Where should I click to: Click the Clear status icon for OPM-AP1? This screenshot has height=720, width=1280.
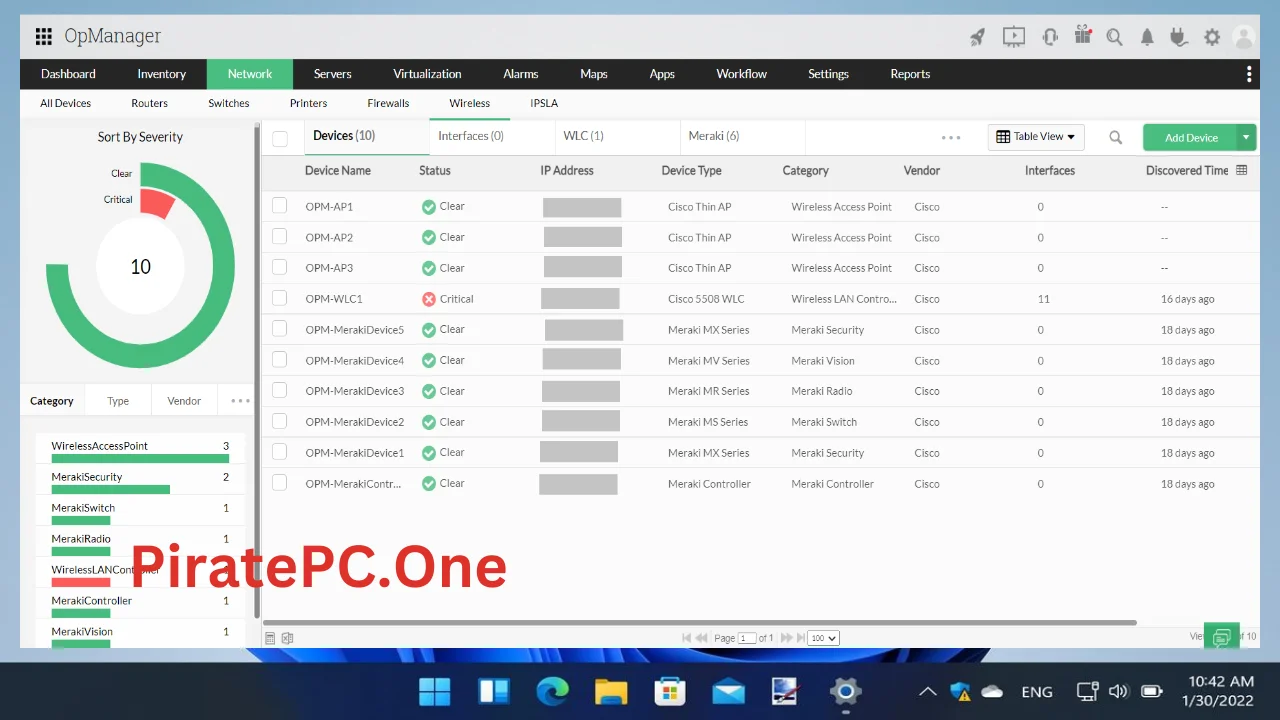429,207
